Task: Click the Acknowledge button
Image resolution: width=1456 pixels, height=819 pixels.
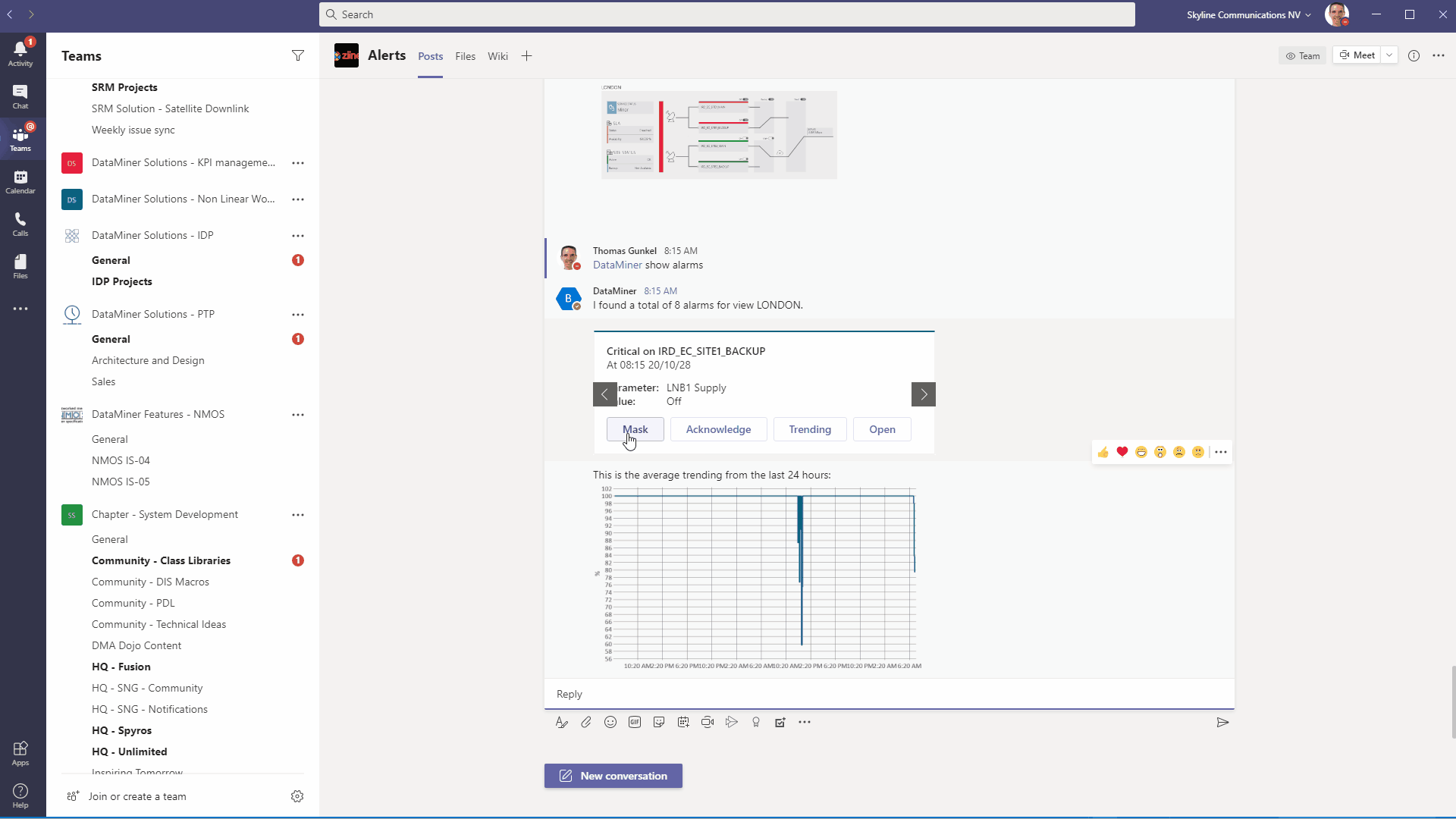Action: [719, 429]
